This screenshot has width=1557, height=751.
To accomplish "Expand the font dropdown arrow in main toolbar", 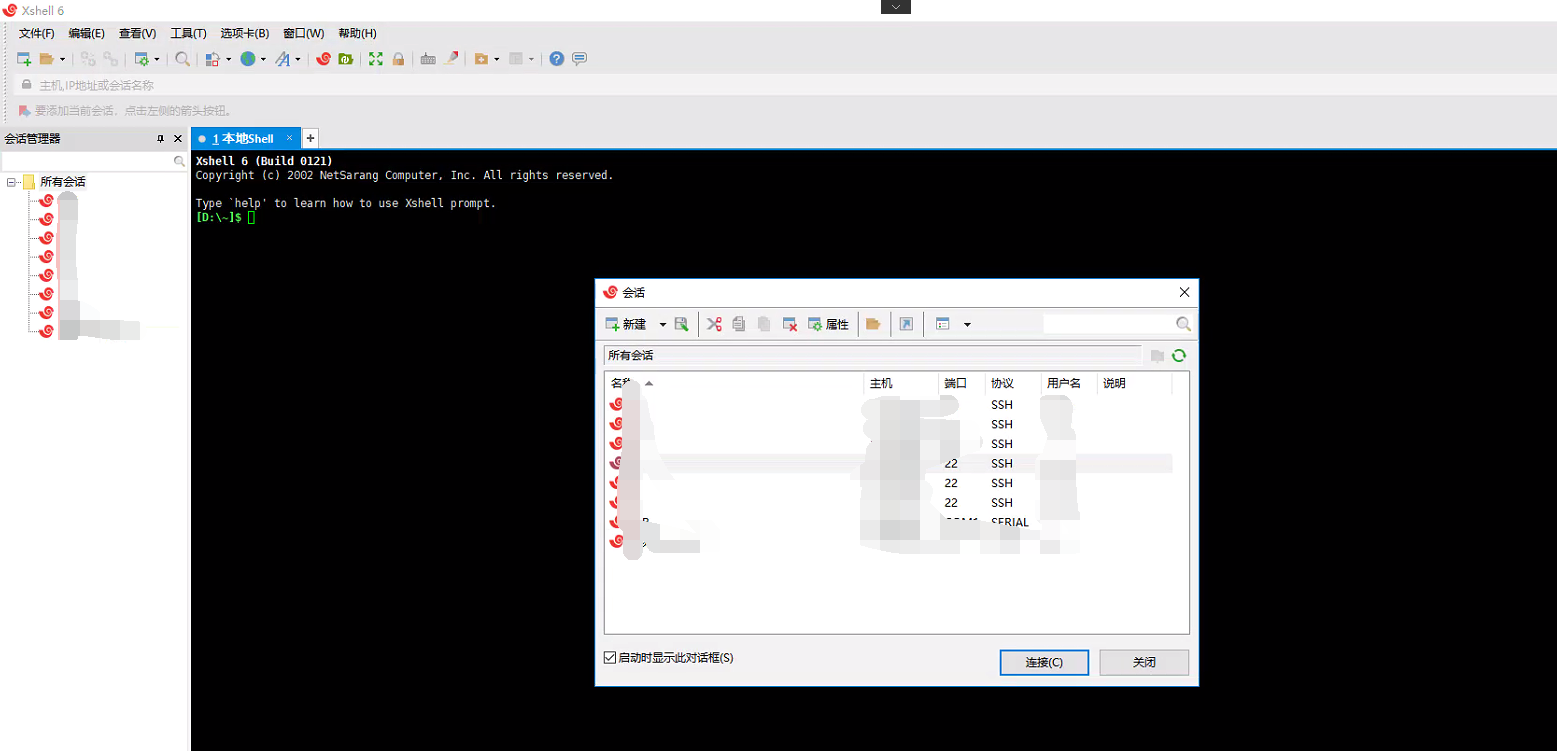I will 298,59.
